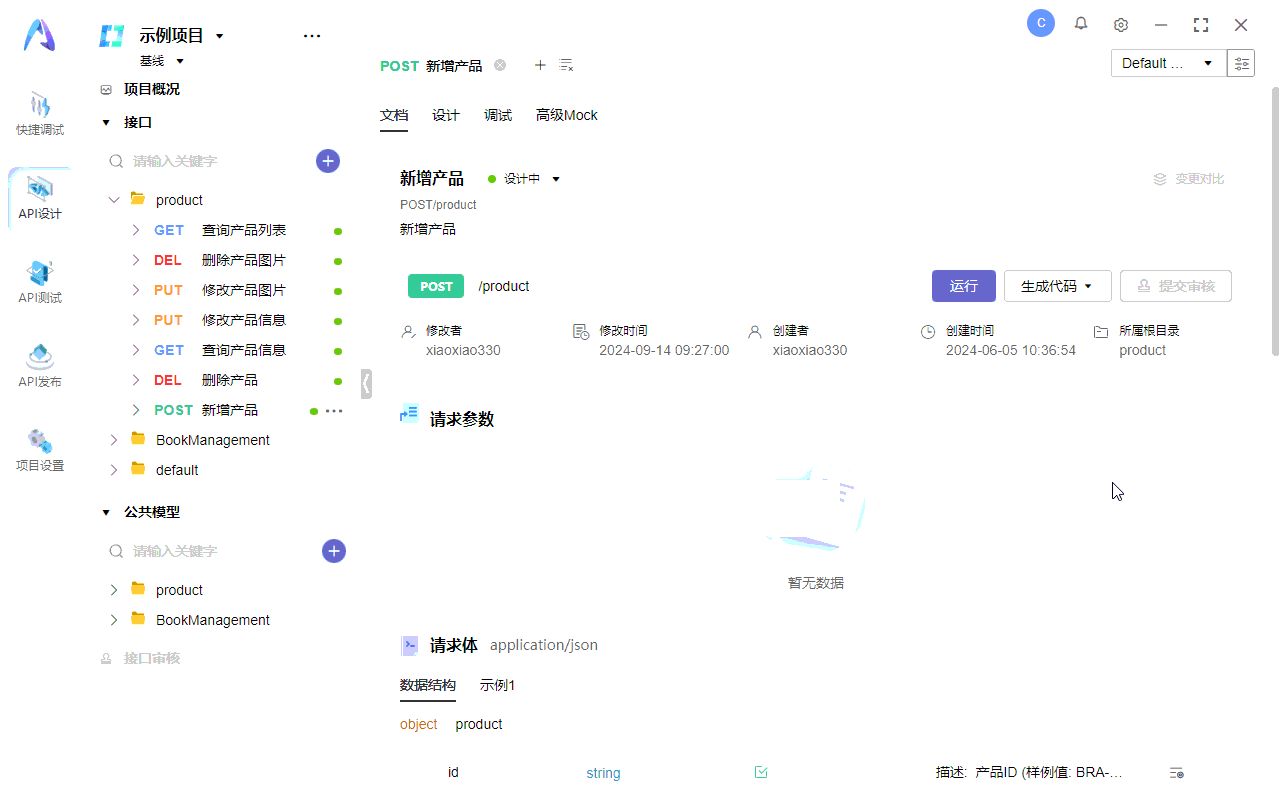Select the 数据结构 tab

(x=428, y=685)
